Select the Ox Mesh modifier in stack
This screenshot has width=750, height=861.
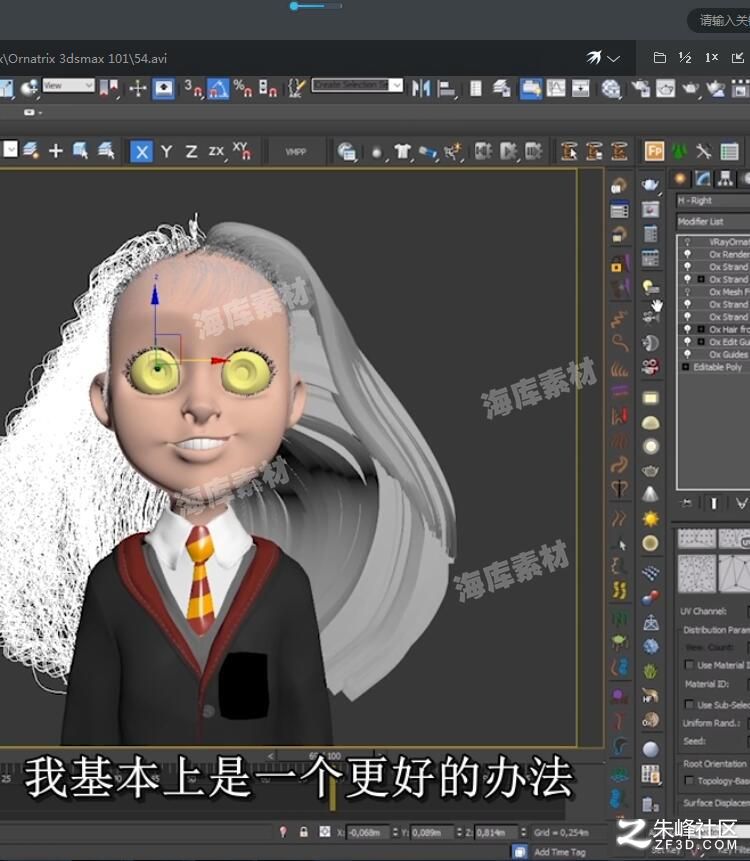729,292
